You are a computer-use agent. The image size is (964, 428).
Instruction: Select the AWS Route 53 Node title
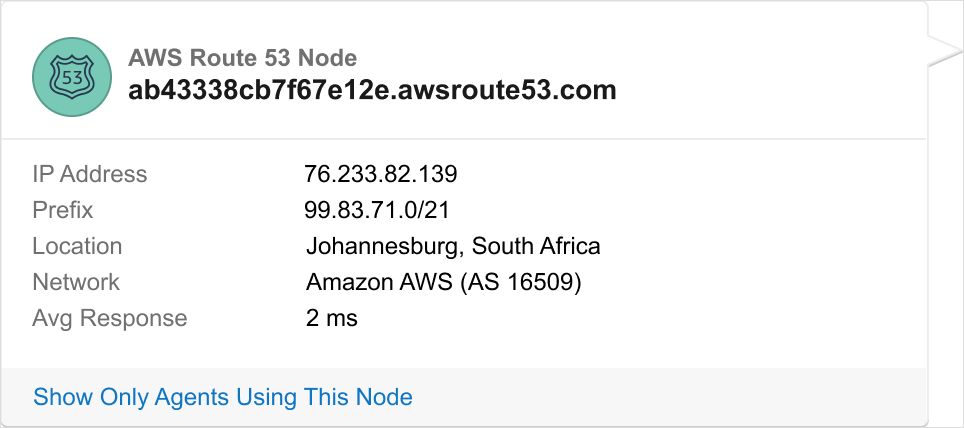coord(242,58)
